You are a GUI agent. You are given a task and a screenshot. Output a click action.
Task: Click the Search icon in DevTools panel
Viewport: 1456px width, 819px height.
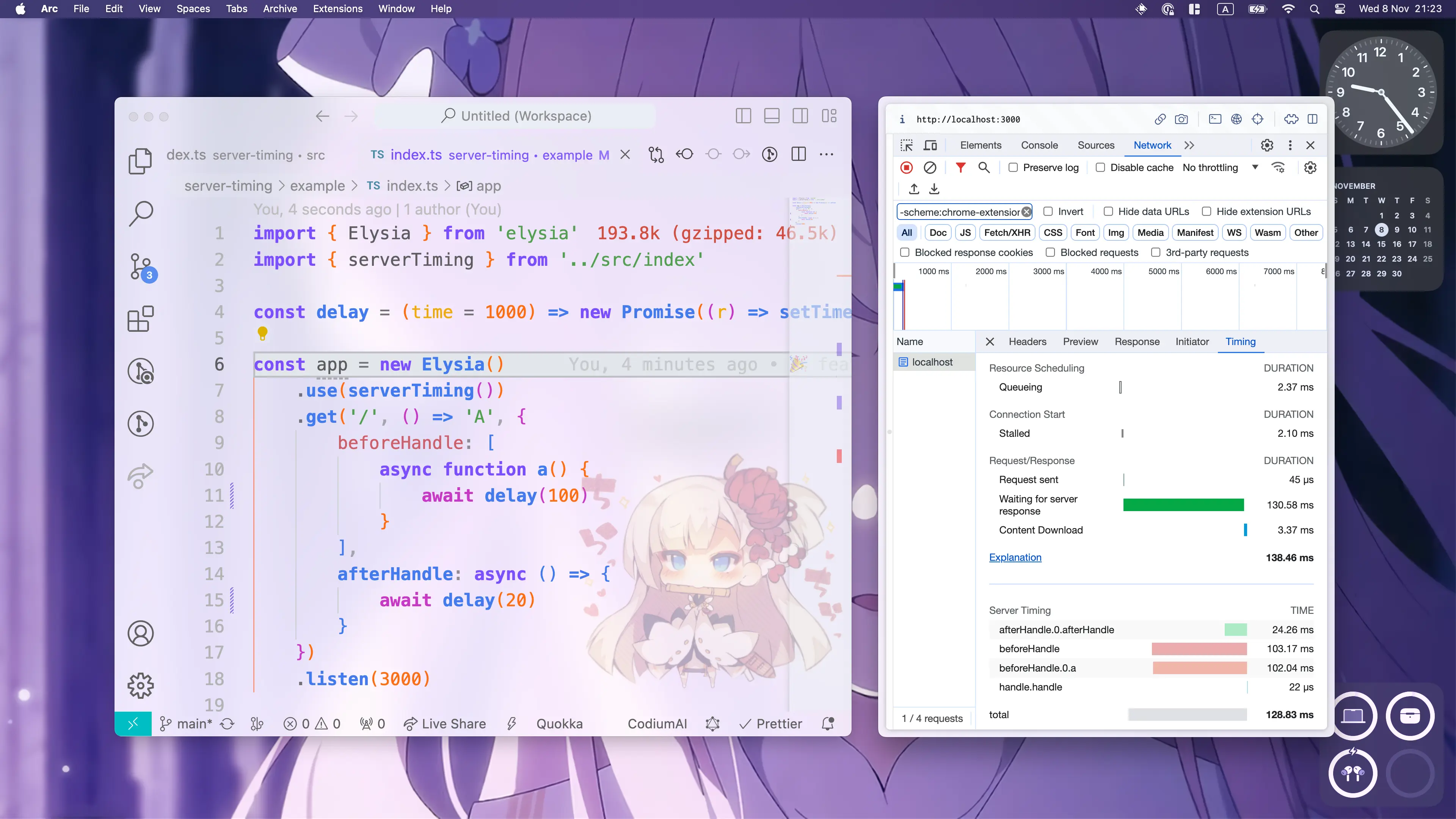(x=984, y=167)
